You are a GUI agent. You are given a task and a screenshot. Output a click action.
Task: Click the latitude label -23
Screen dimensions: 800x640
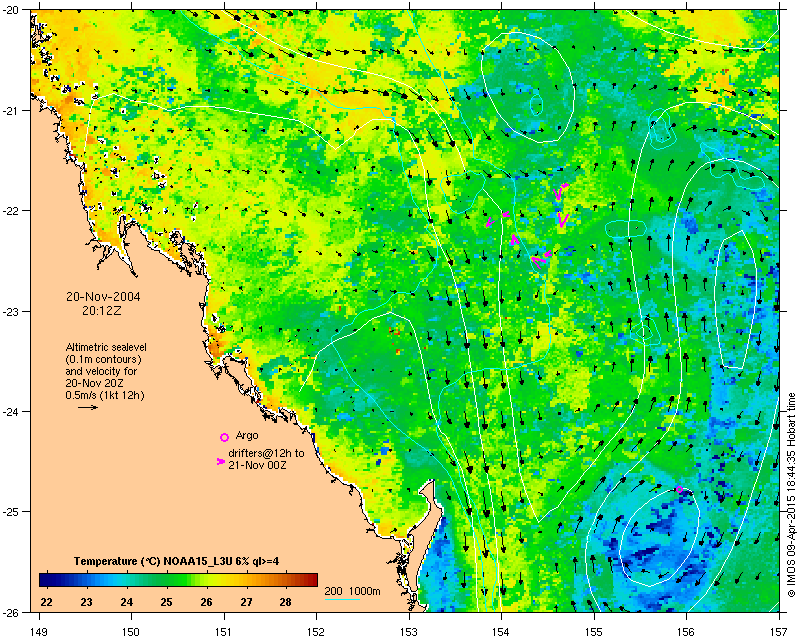(12, 311)
